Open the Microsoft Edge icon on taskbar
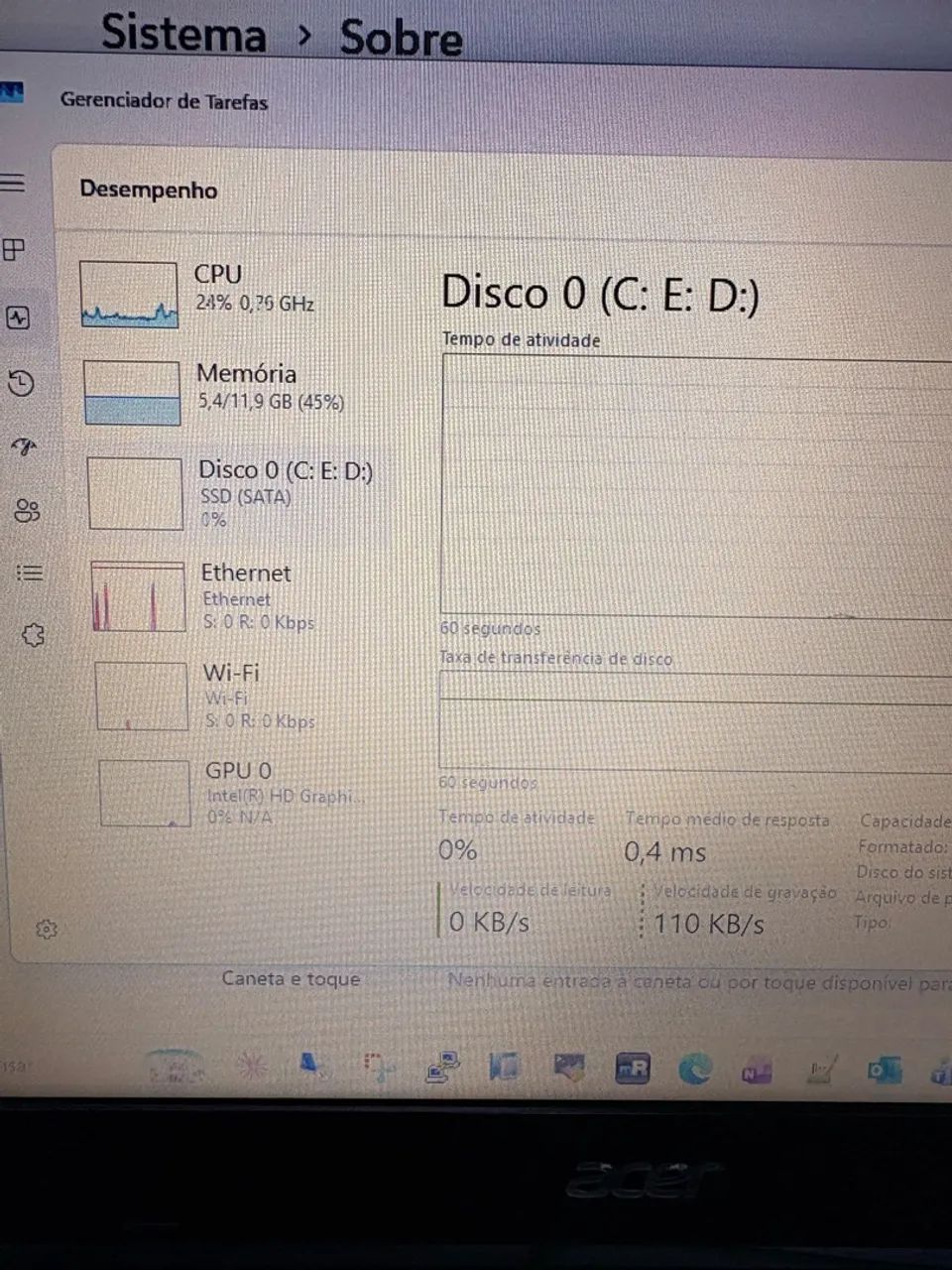 point(695,1070)
